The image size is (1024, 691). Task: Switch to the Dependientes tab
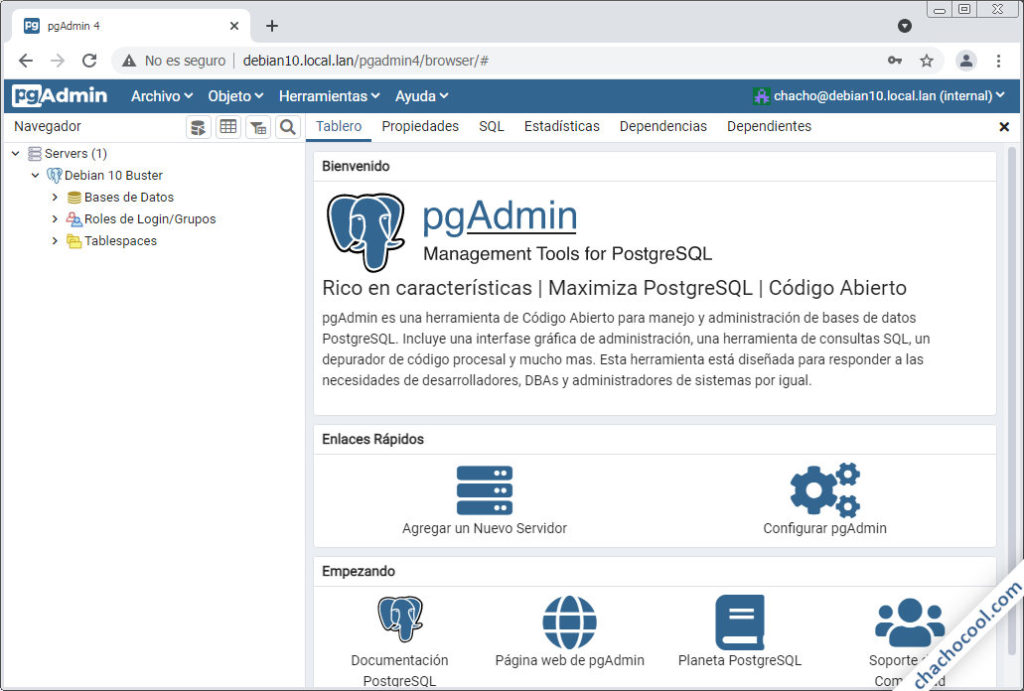click(x=769, y=126)
